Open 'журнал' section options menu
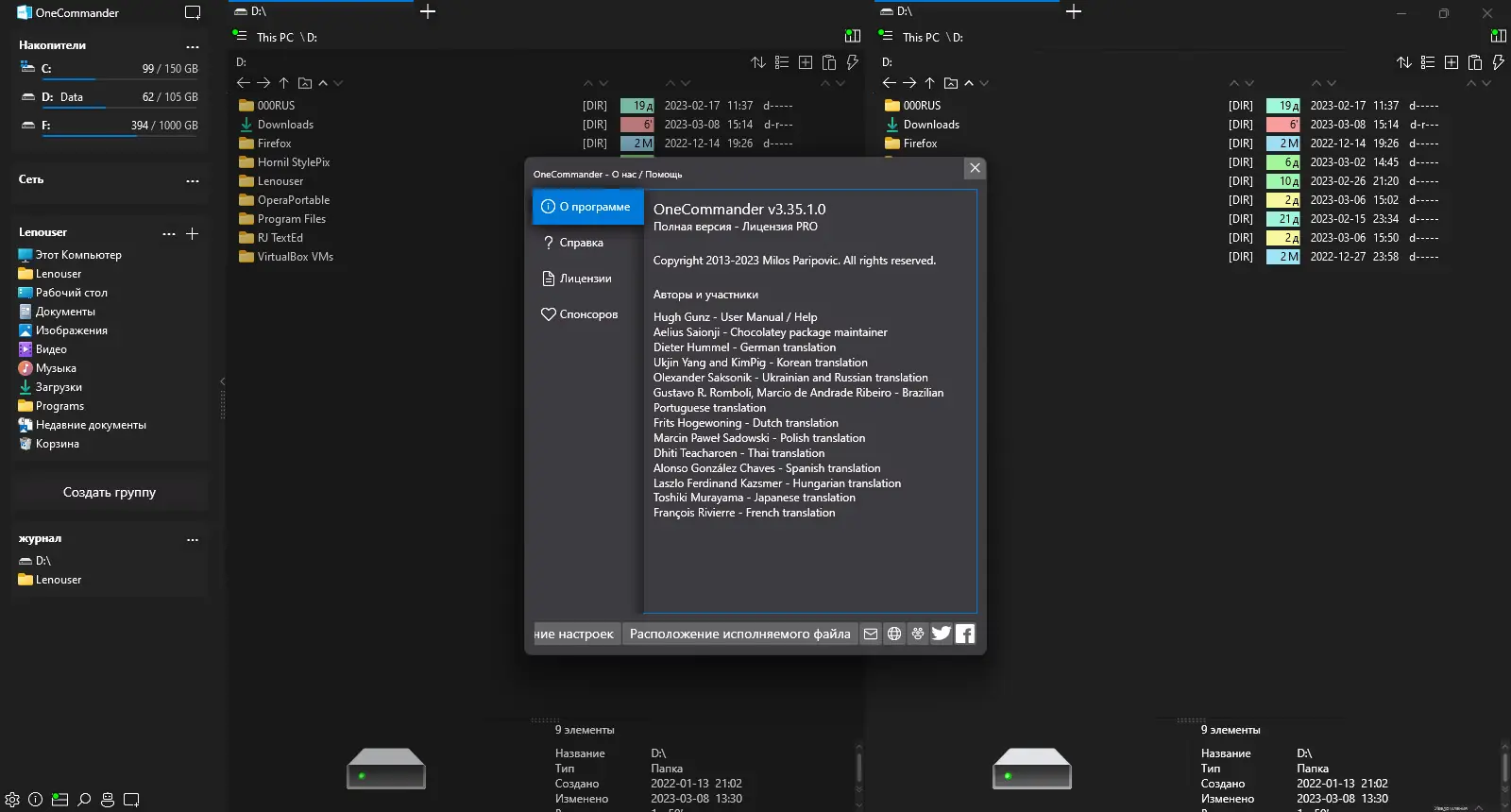1511x812 pixels. pyautogui.click(x=193, y=540)
